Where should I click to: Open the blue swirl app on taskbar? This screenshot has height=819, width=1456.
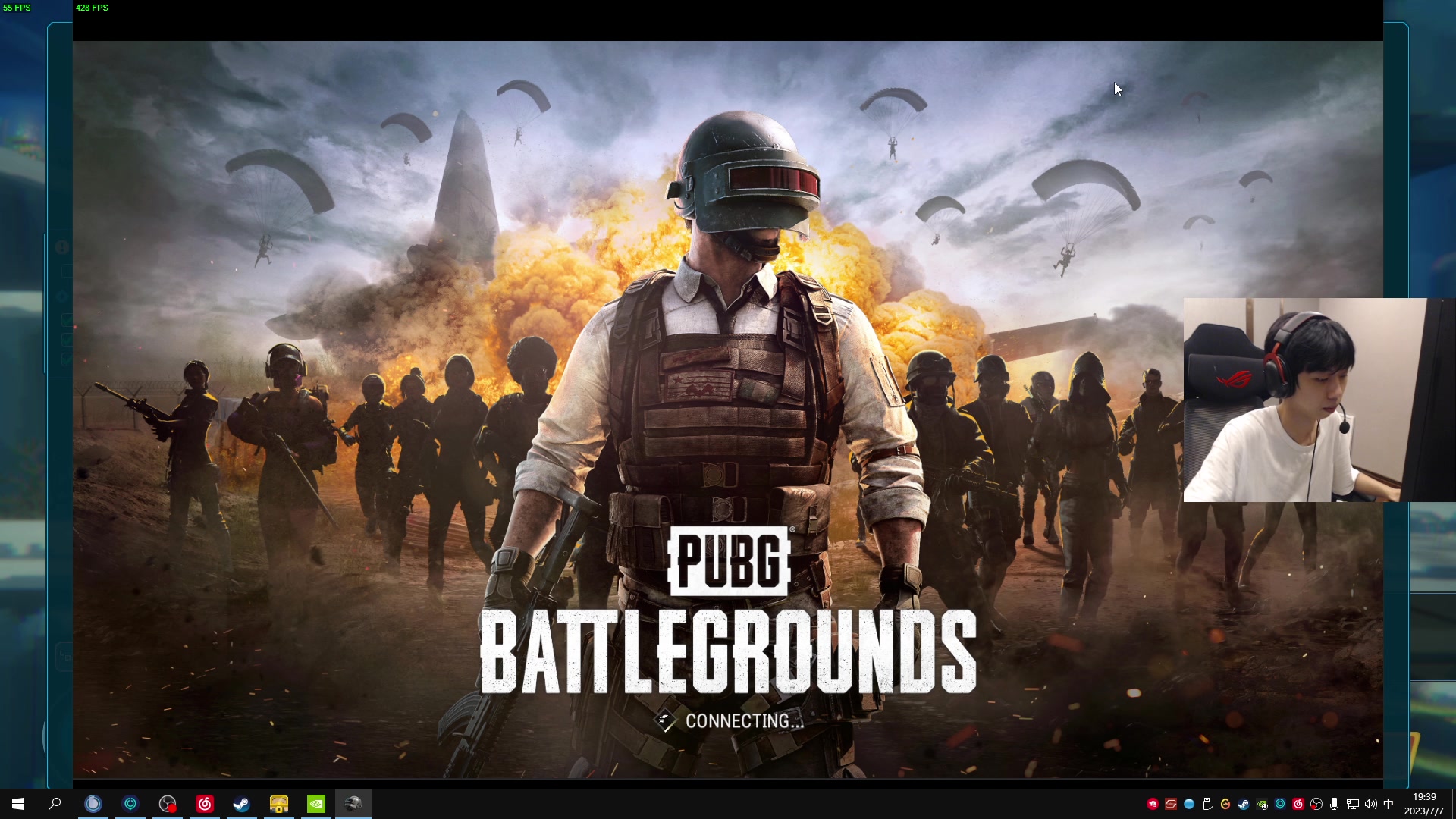tap(93, 804)
